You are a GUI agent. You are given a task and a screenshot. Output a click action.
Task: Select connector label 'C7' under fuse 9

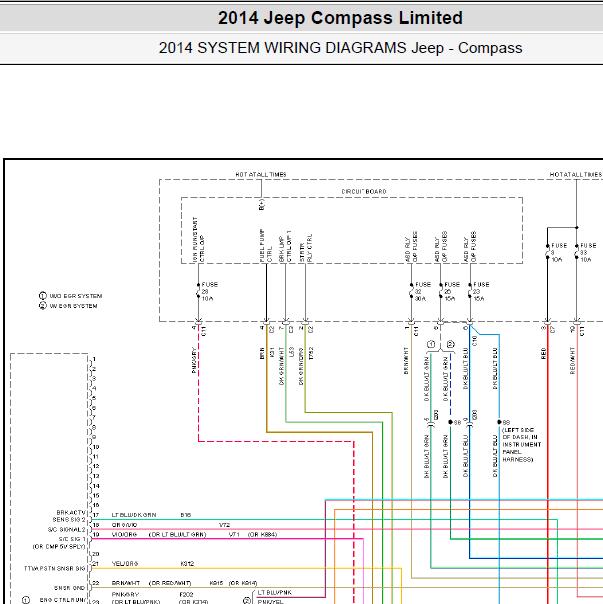tap(553, 330)
